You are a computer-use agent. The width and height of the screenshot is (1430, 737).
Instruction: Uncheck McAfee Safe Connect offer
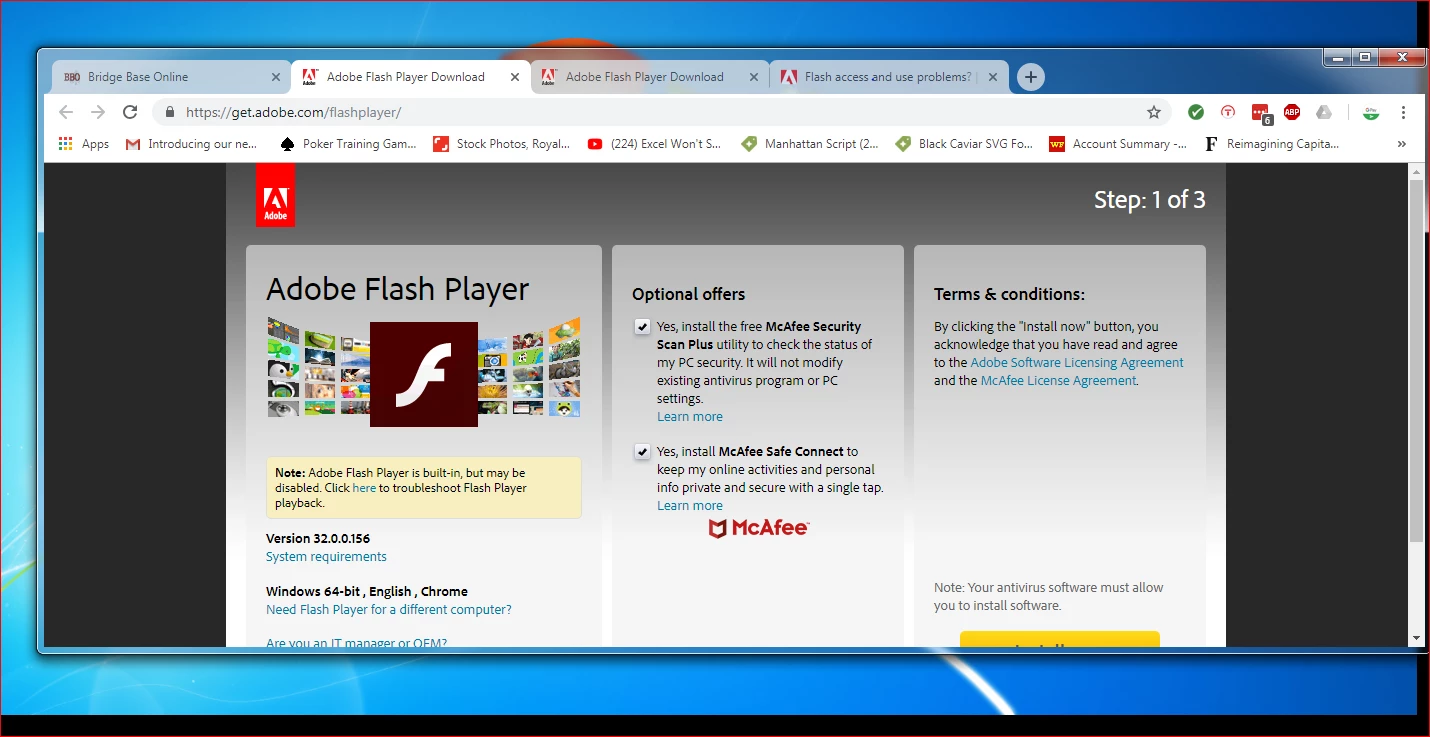coord(642,452)
